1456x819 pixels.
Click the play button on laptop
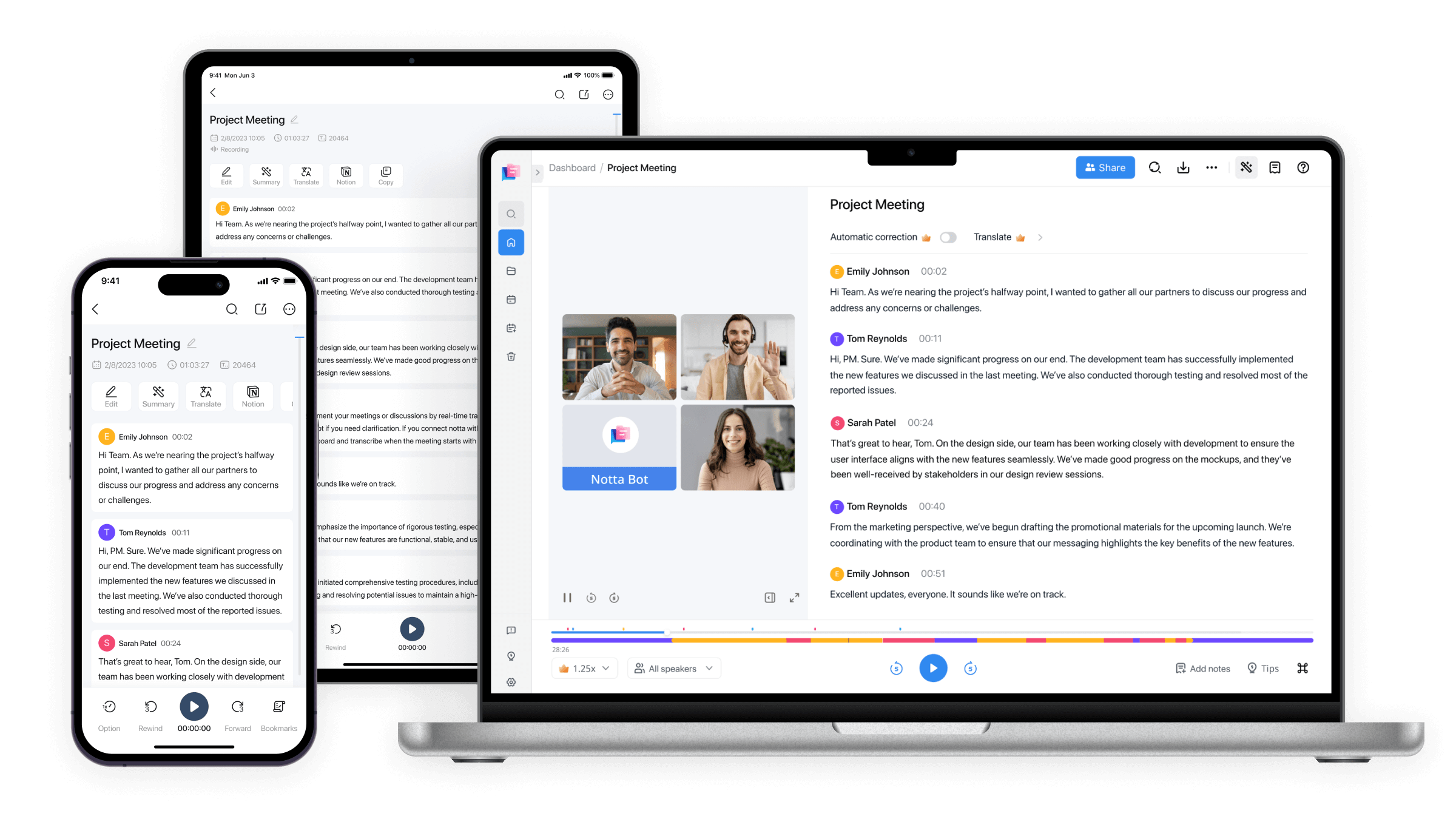click(x=932, y=668)
